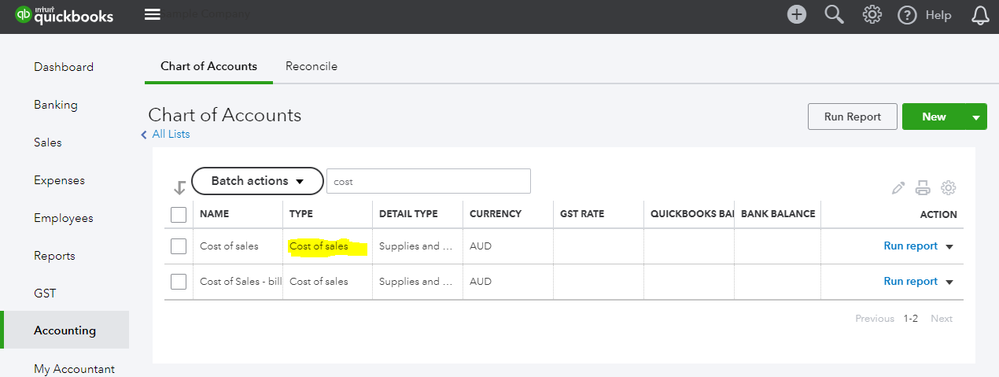Open My Accountant in the sidebar

click(75, 369)
